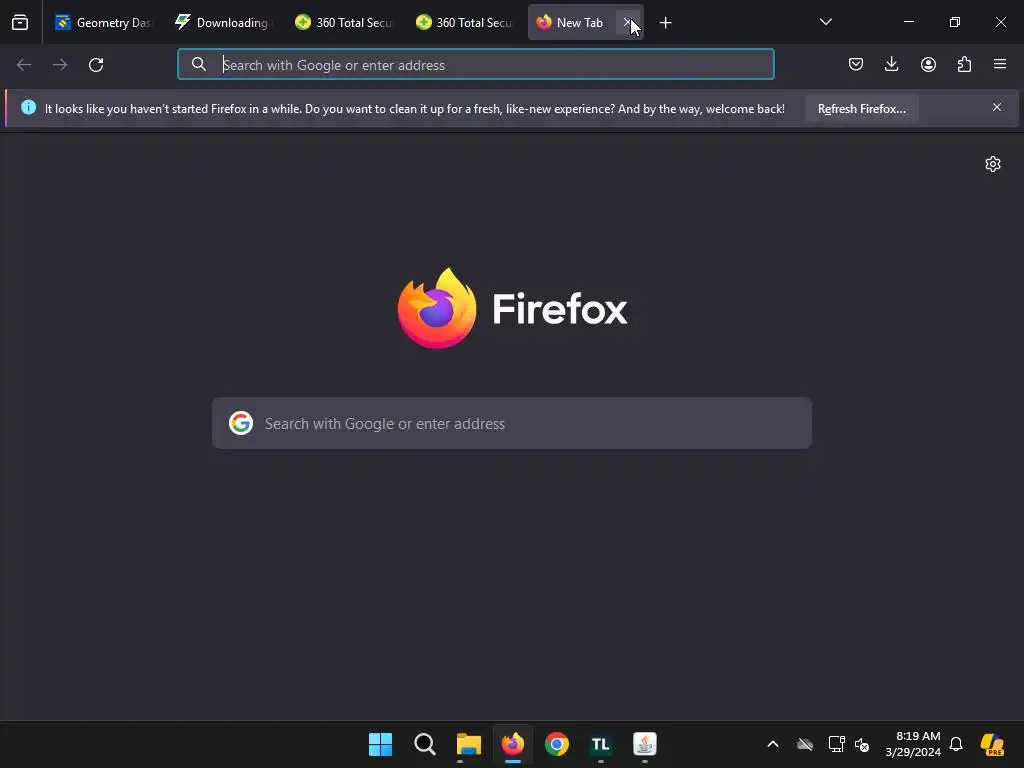Open the notifications bell icon
This screenshot has width=1024, height=768.
tap(956, 744)
